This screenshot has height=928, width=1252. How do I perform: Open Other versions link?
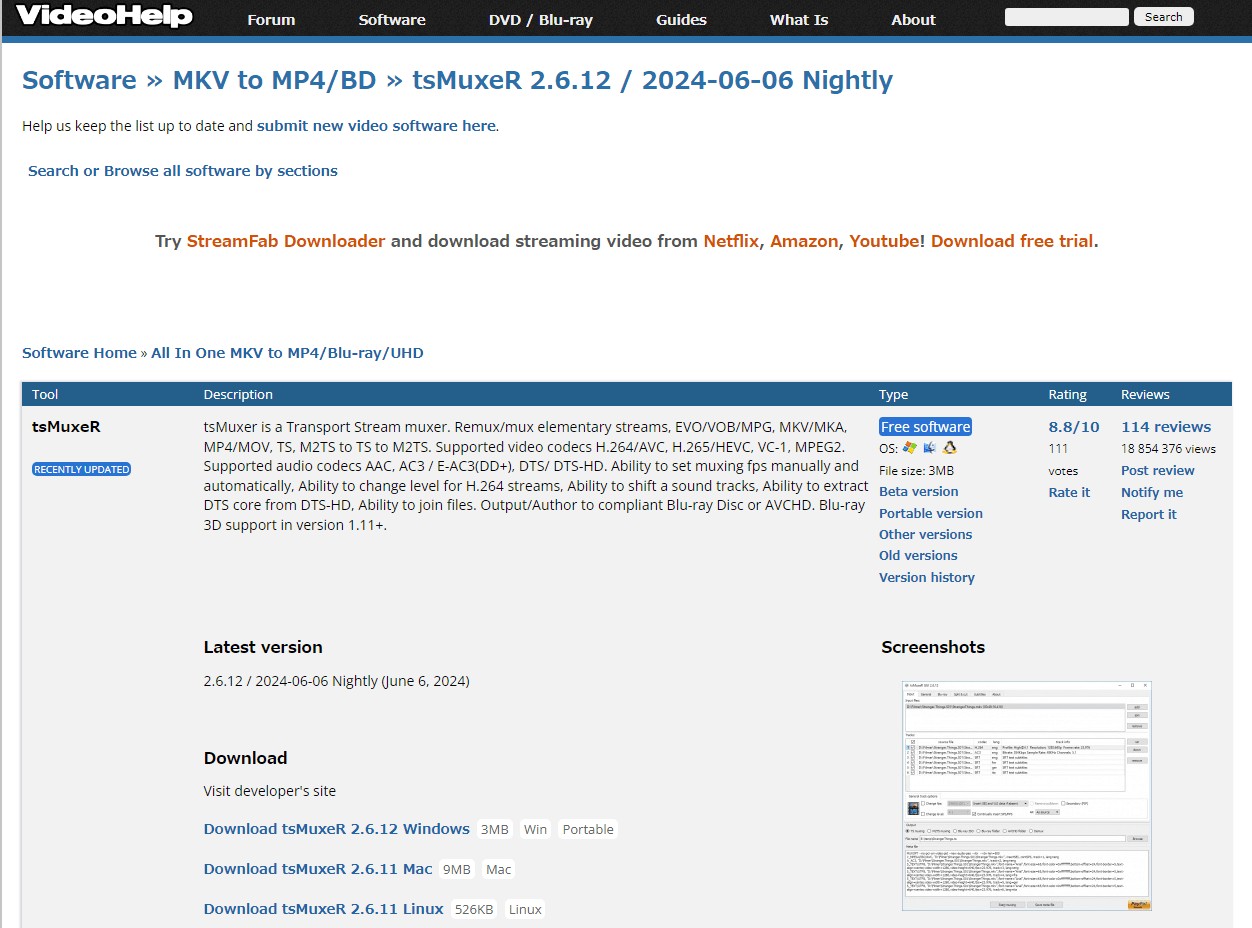coord(925,534)
